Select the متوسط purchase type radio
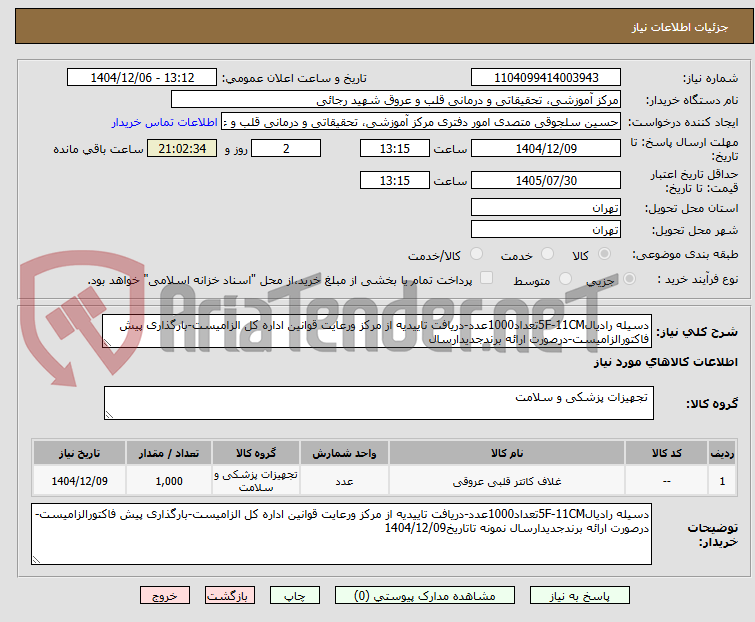Viewport: 755px width, 622px height. 565,279
